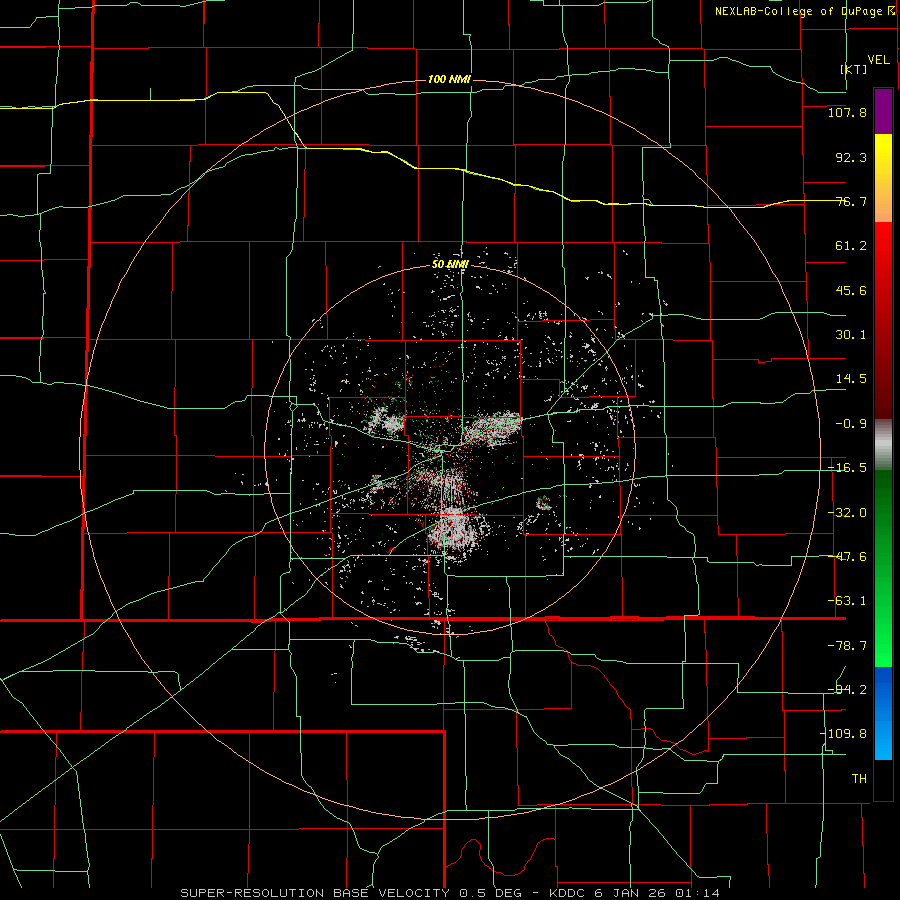Select the -63.1 scale value
Viewport: 900px width, 900px height.
point(847,601)
